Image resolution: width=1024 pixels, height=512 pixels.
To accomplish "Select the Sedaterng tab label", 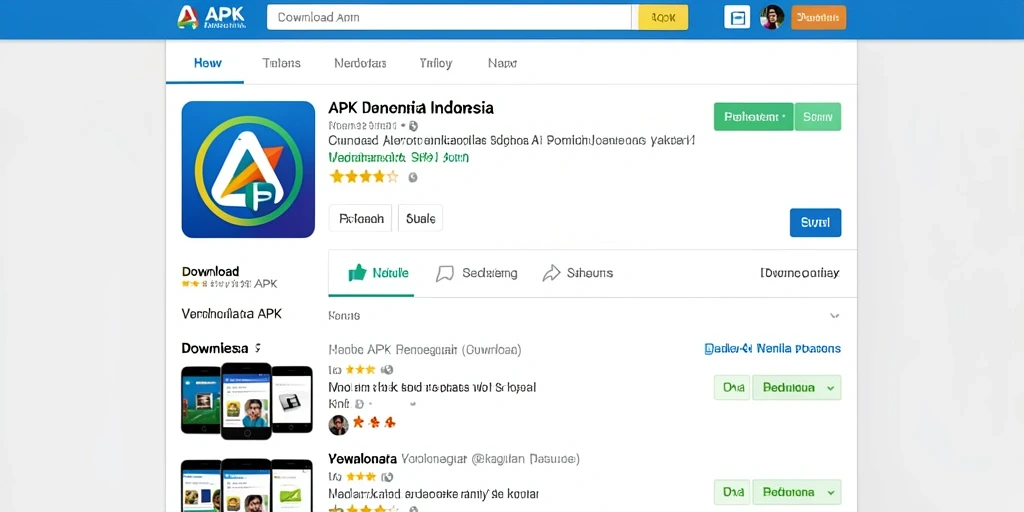I will 490,273.
